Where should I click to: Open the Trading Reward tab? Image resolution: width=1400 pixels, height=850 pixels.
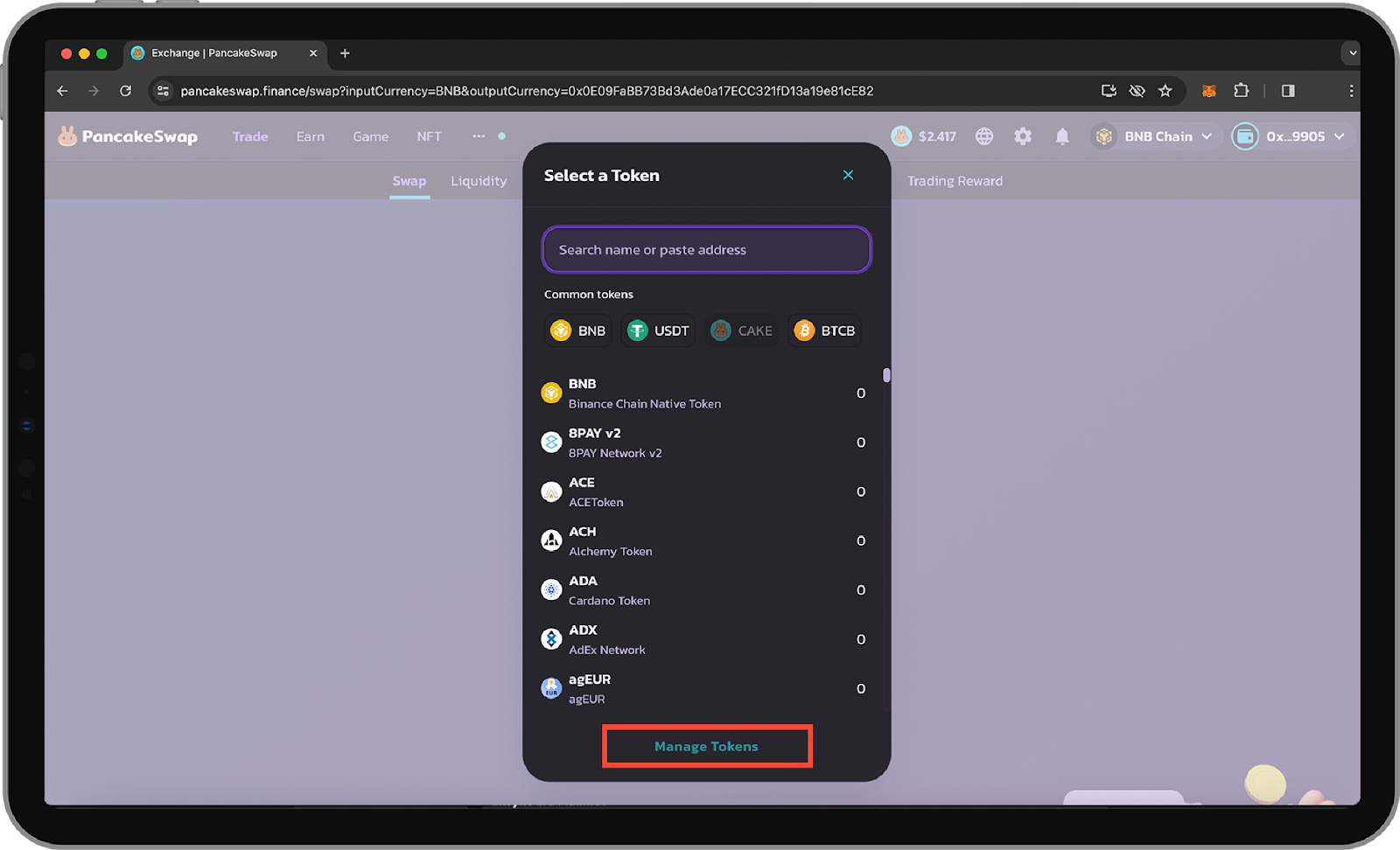(955, 181)
